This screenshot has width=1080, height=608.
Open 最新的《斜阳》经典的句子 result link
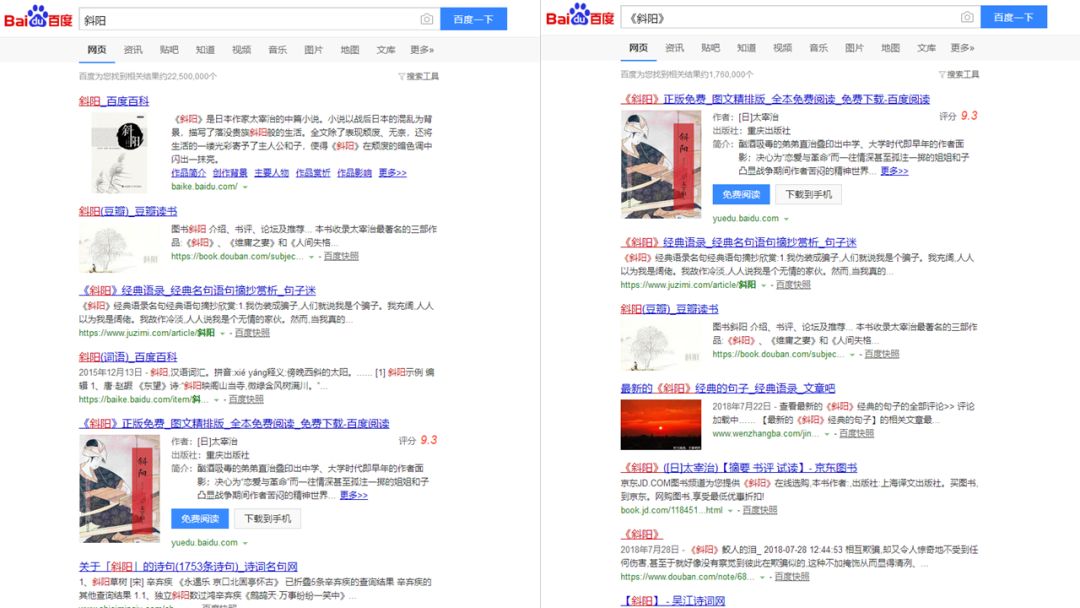pyautogui.click(x=728, y=388)
